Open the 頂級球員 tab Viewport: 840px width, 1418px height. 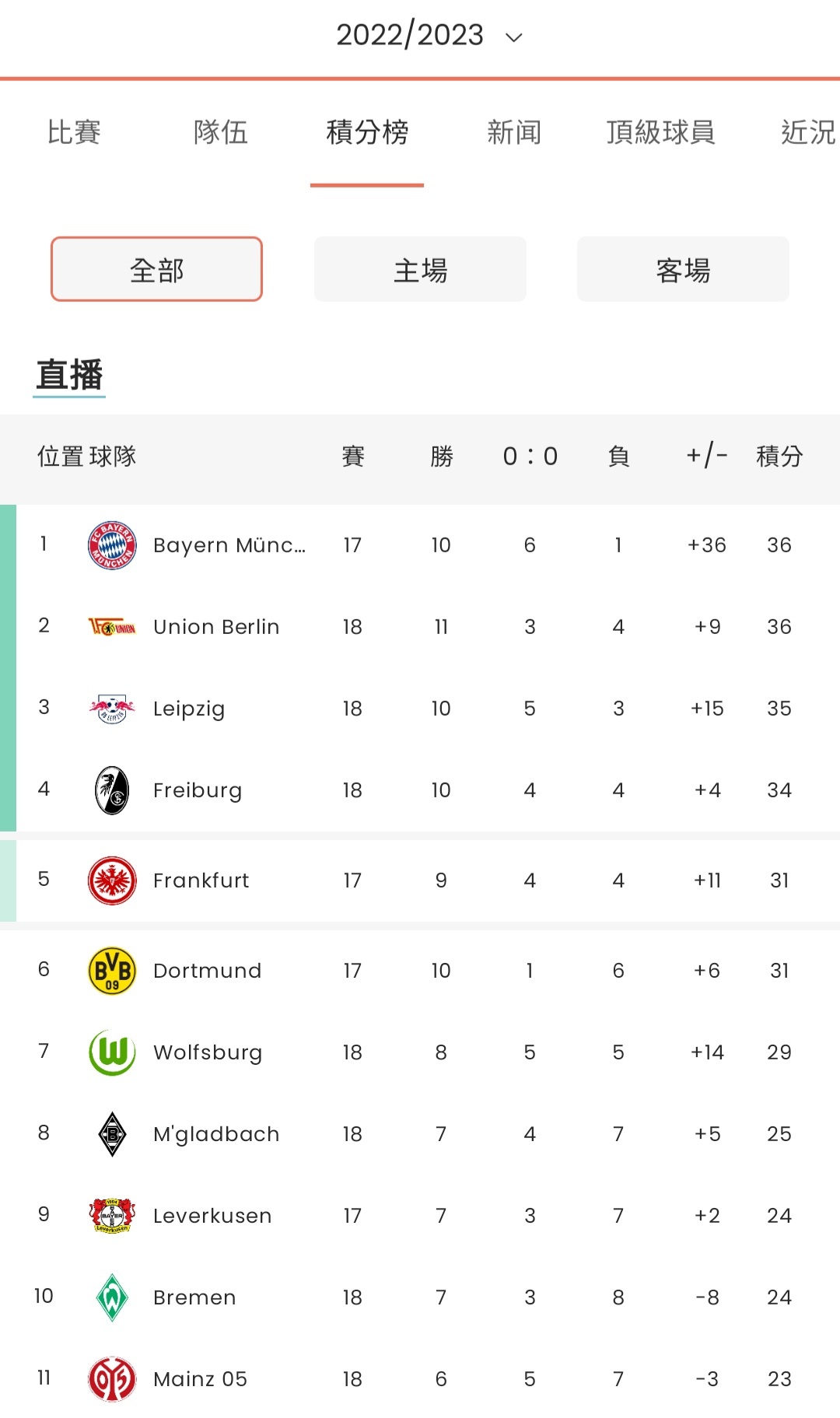pyautogui.click(x=660, y=132)
